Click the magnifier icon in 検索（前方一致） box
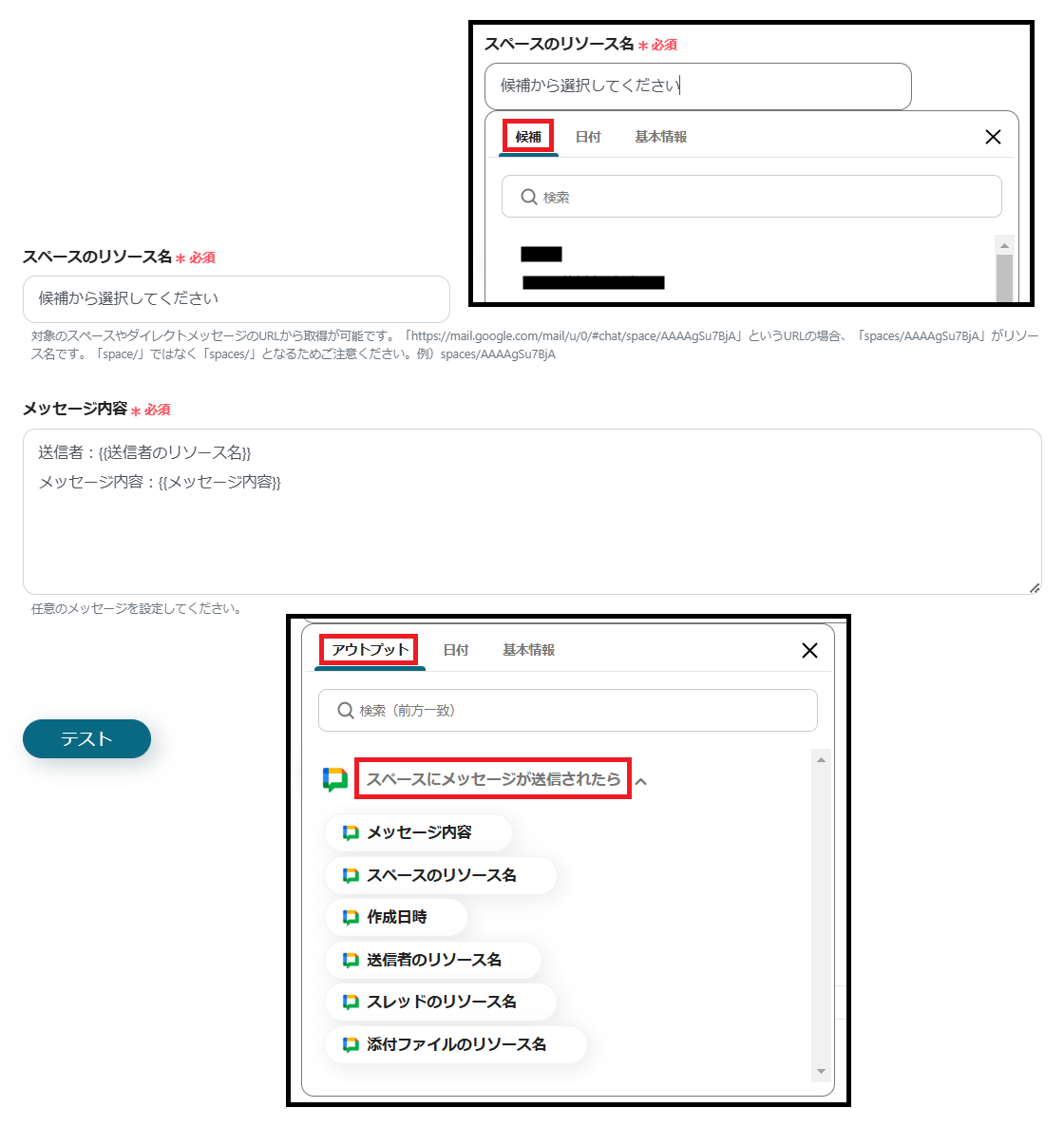The width and height of the screenshot is (1064, 1127). (x=346, y=710)
